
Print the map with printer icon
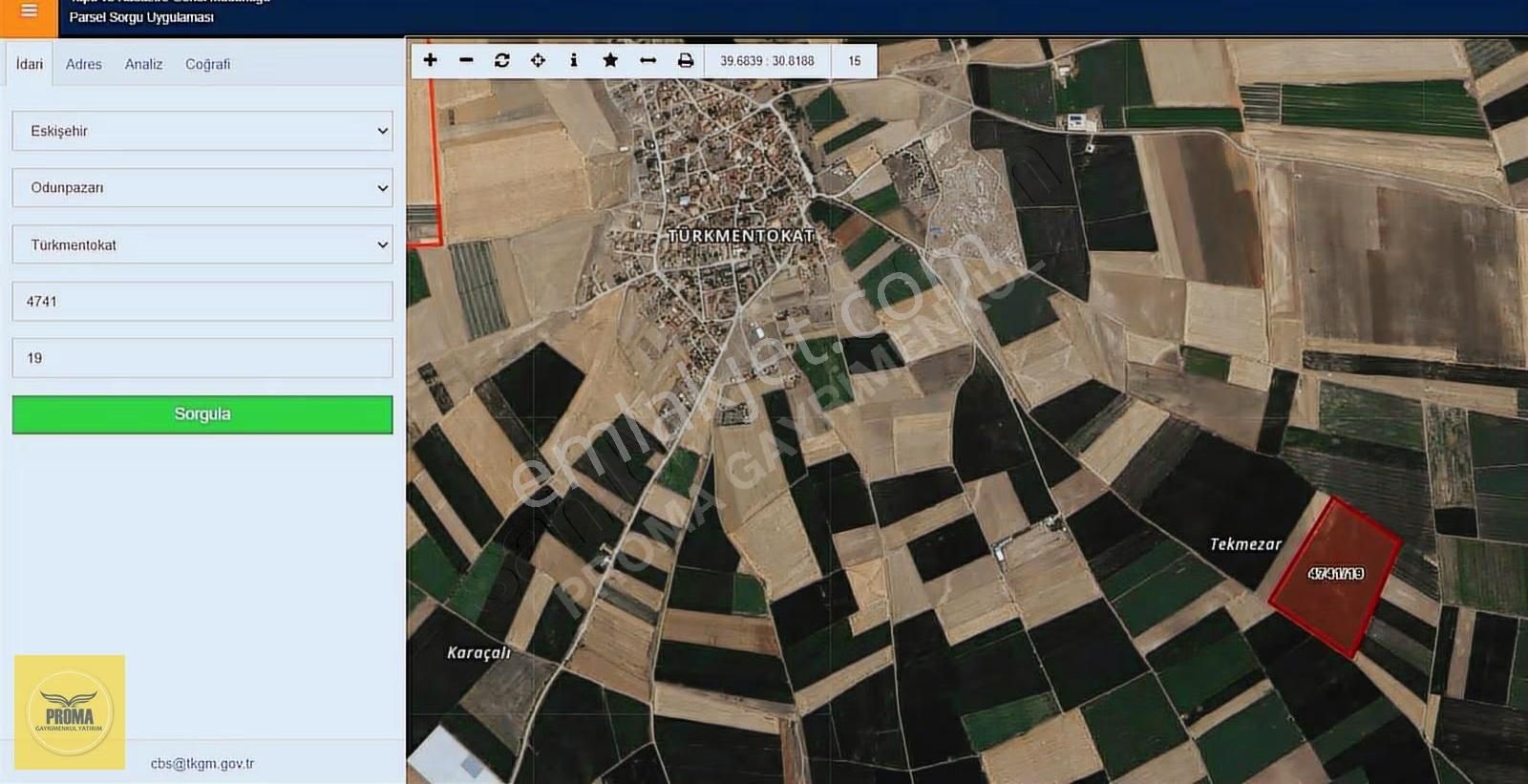[x=685, y=60]
